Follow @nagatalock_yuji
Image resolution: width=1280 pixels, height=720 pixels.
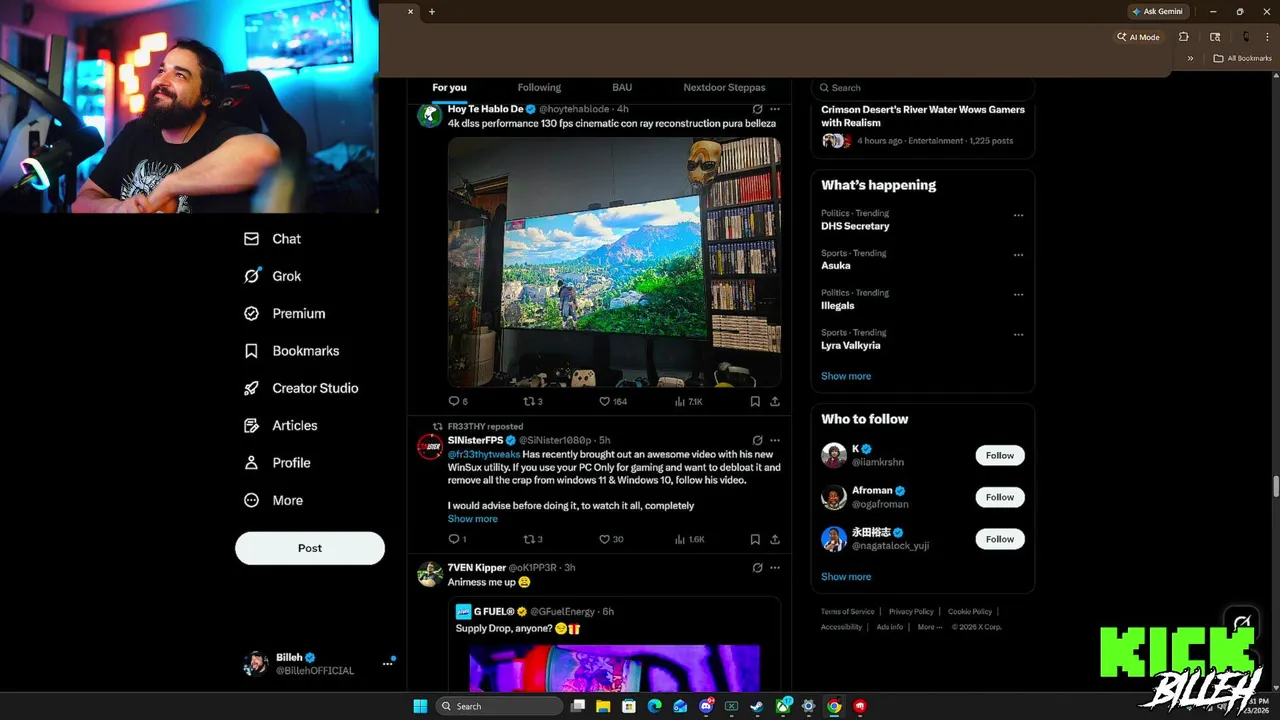[1000, 539]
